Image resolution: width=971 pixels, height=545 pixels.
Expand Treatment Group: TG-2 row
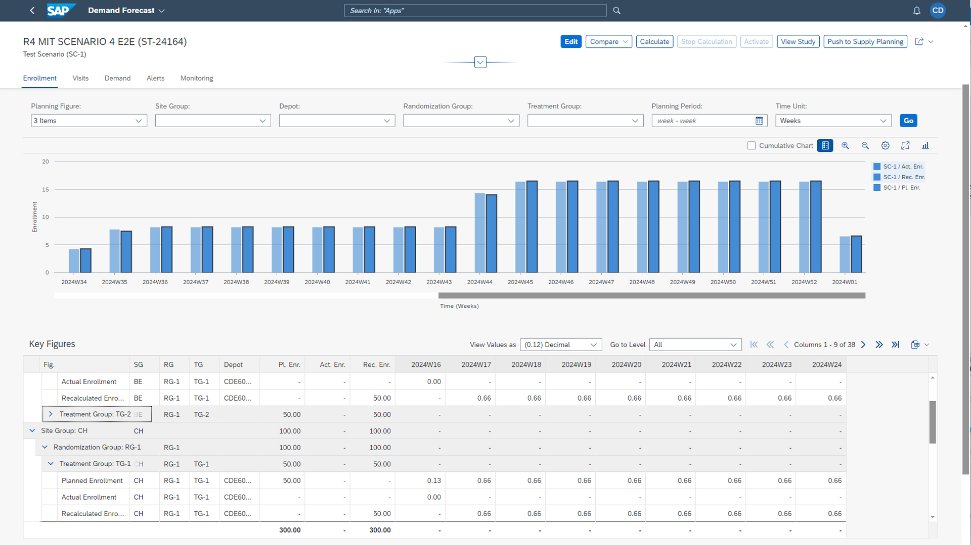pyautogui.click(x=50, y=413)
